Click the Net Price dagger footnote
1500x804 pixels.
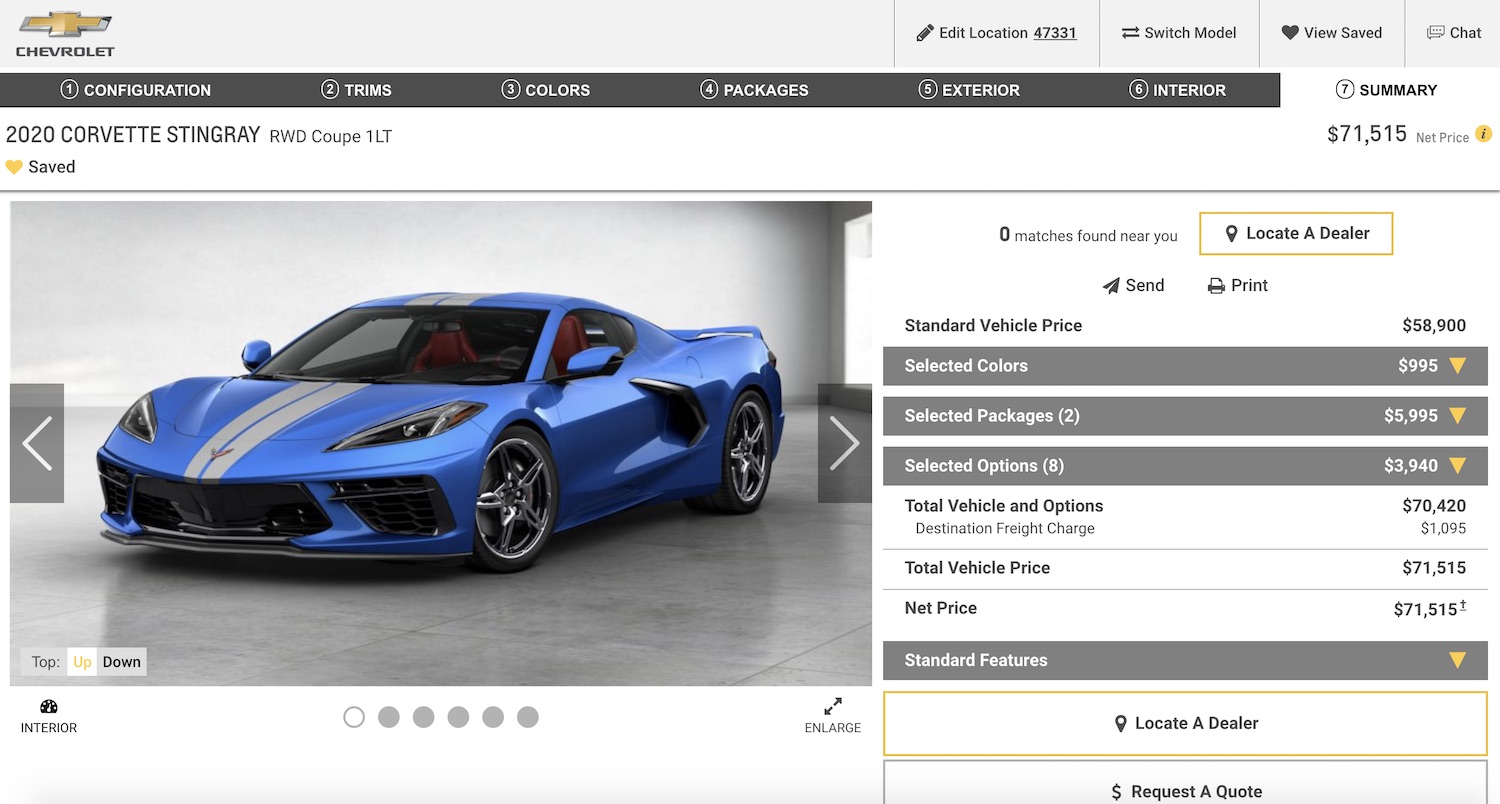coord(1463,605)
